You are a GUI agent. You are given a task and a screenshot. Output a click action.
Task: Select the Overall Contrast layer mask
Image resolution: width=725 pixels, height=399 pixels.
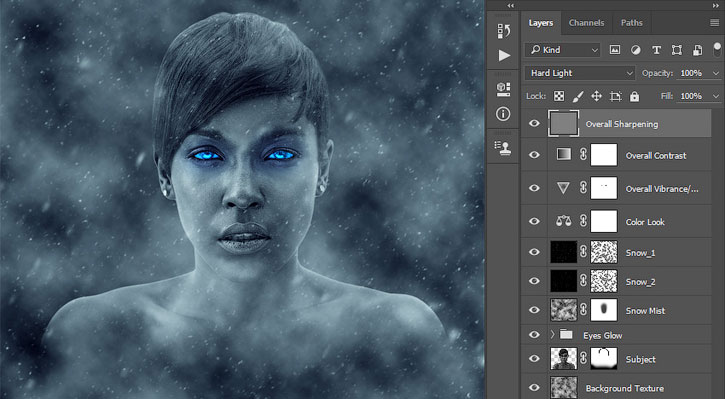[604, 154]
